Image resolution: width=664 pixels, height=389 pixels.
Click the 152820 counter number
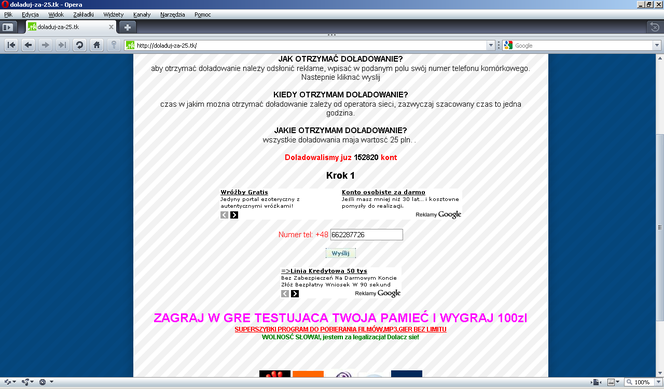(x=366, y=157)
